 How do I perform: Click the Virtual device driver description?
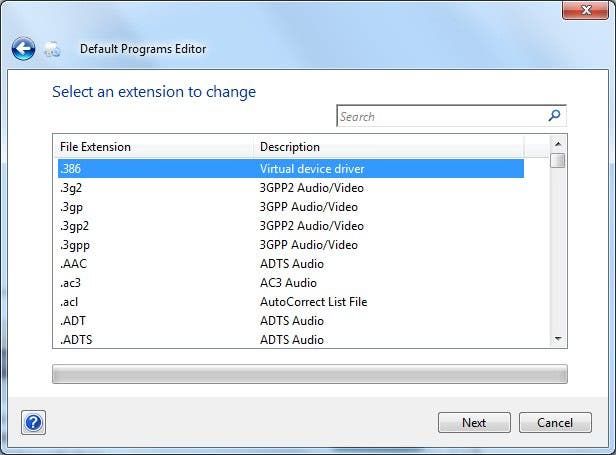click(312, 169)
